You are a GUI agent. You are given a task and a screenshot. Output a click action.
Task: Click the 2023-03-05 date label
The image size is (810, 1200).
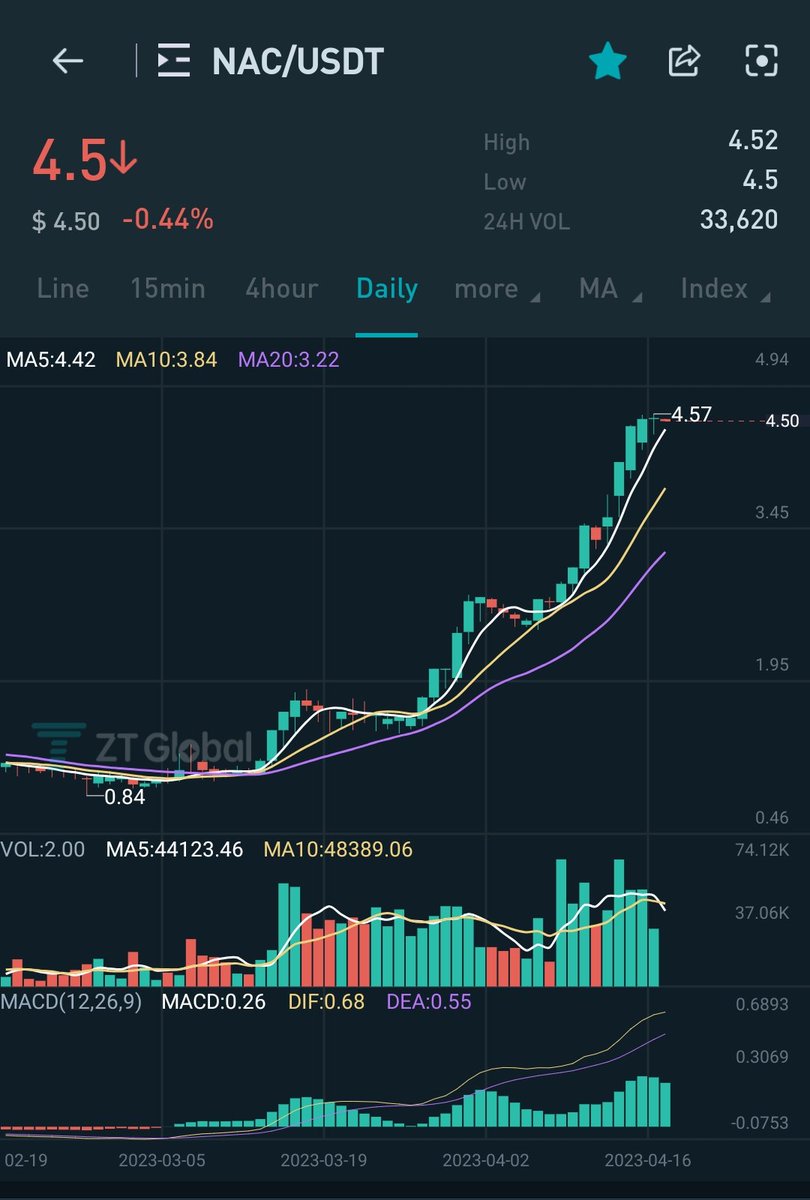click(162, 1161)
